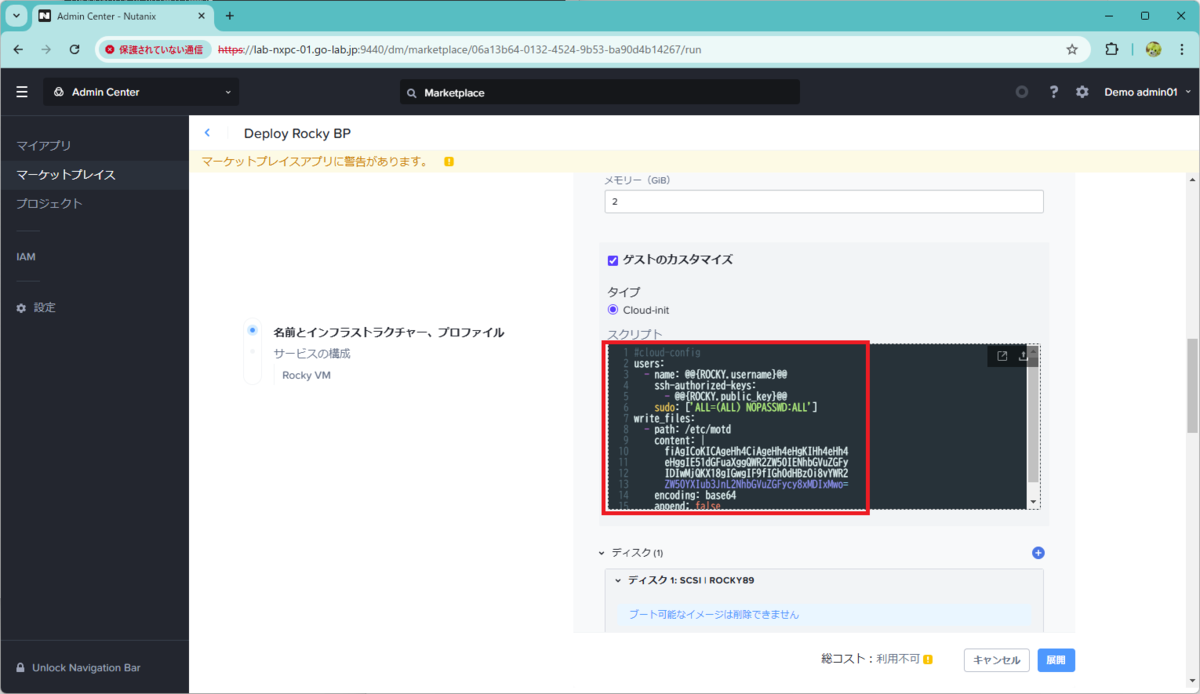Click the settings gear beside 設定
The width and height of the screenshot is (1200, 694).
pos(21,308)
